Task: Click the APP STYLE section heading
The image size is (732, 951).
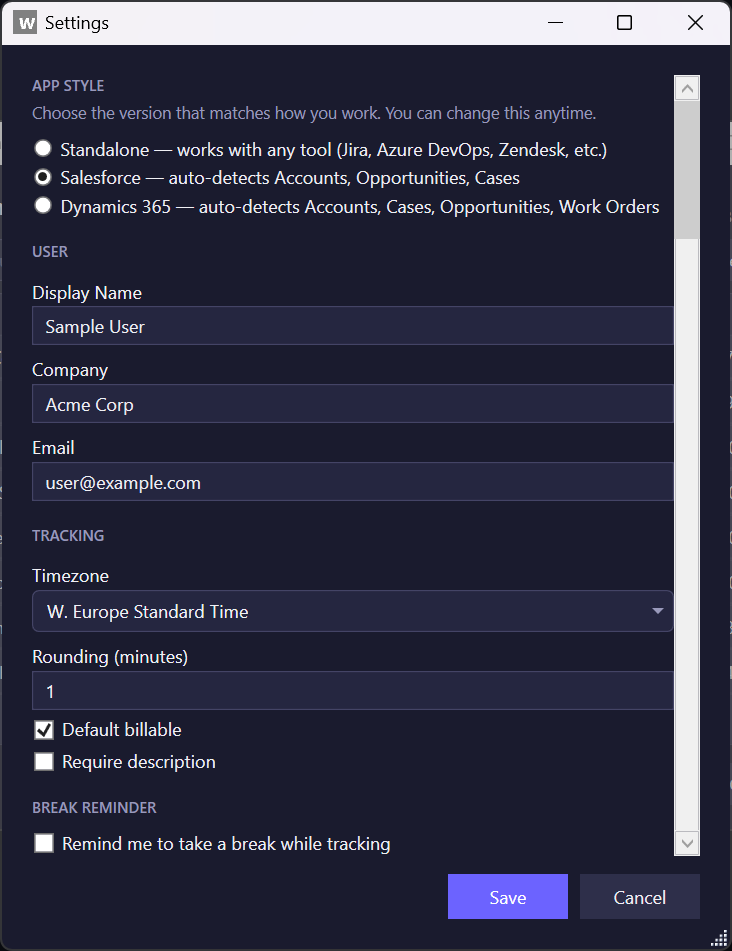Action: click(x=68, y=86)
